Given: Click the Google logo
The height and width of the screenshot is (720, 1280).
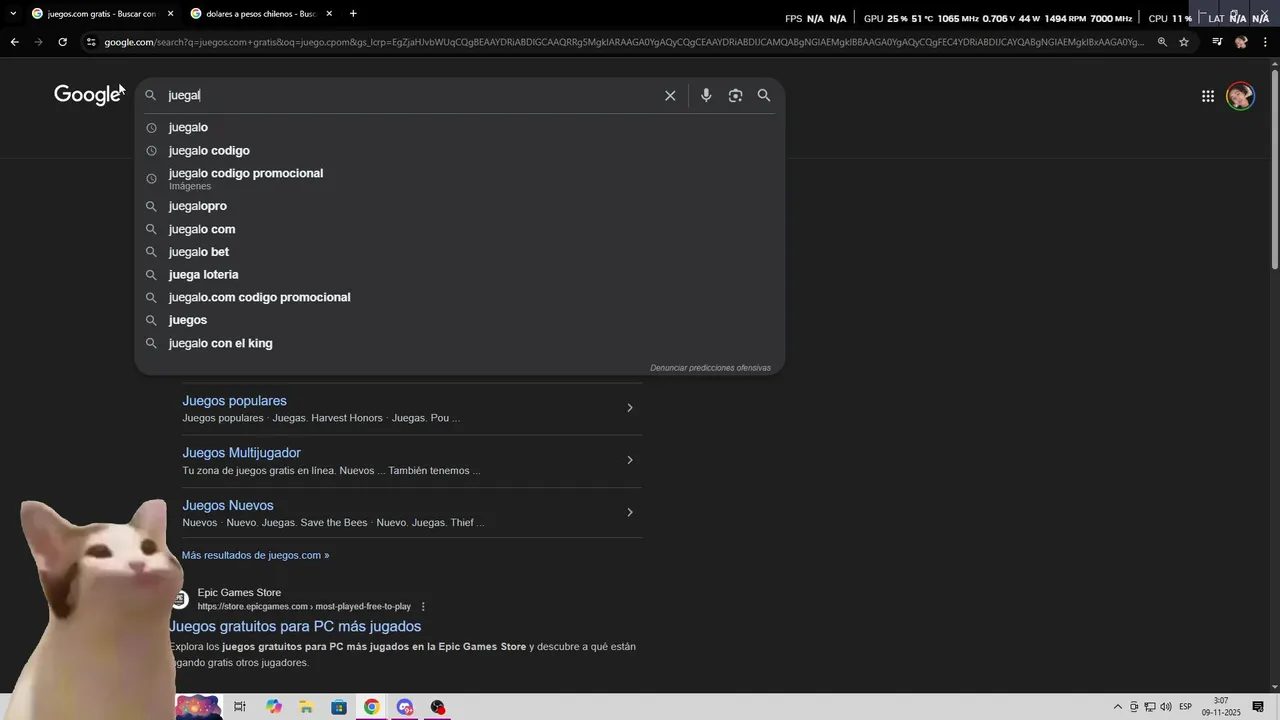Looking at the screenshot, I should click(x=88, y=95).
